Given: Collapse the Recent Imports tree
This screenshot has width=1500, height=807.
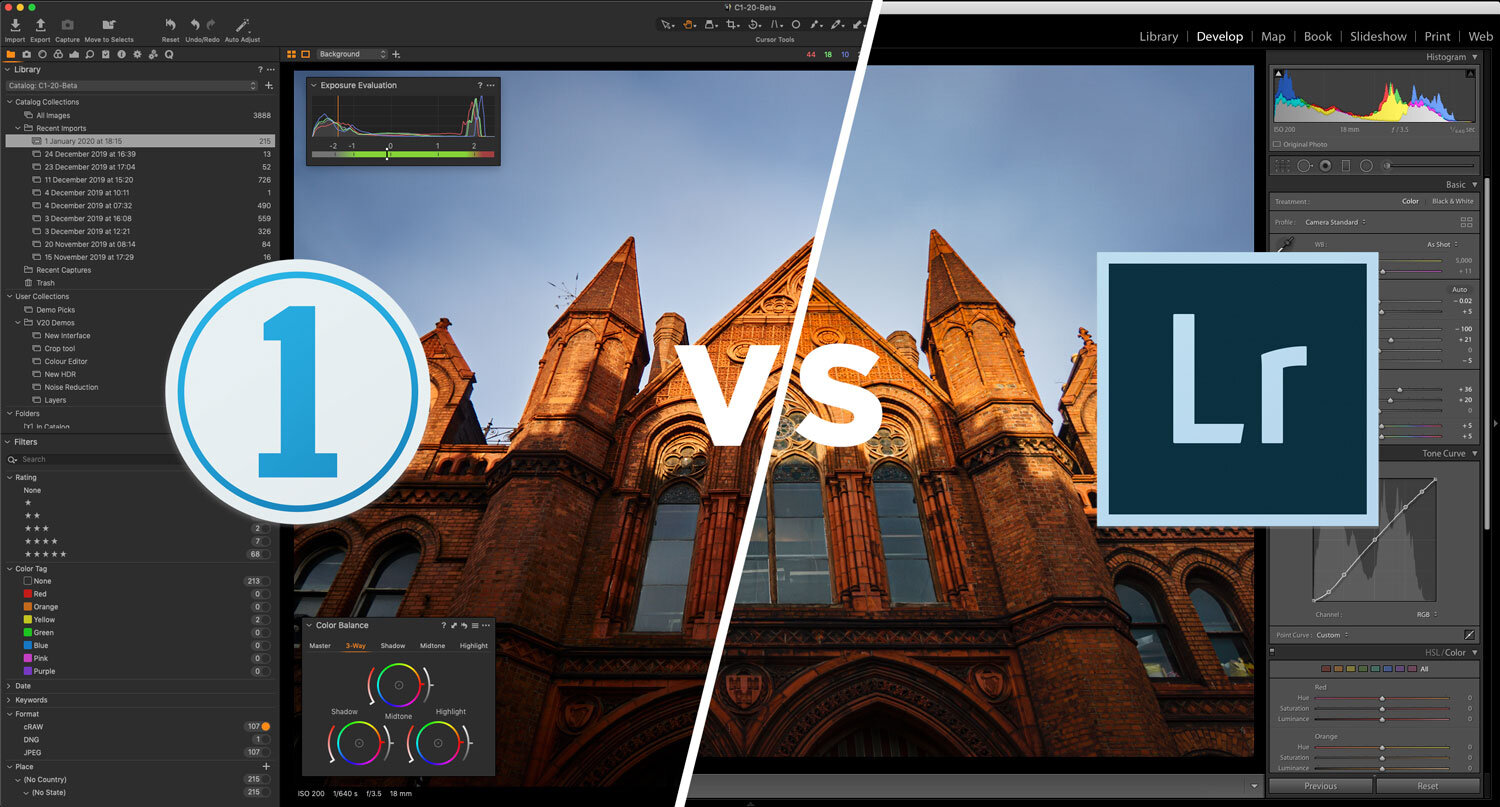Looking at the screenshot, I should point(18,128).
